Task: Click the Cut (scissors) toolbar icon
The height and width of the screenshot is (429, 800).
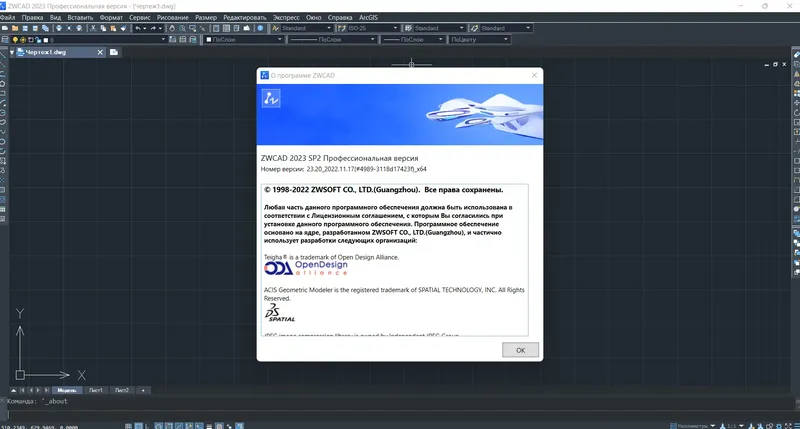Action: point(93,28)
